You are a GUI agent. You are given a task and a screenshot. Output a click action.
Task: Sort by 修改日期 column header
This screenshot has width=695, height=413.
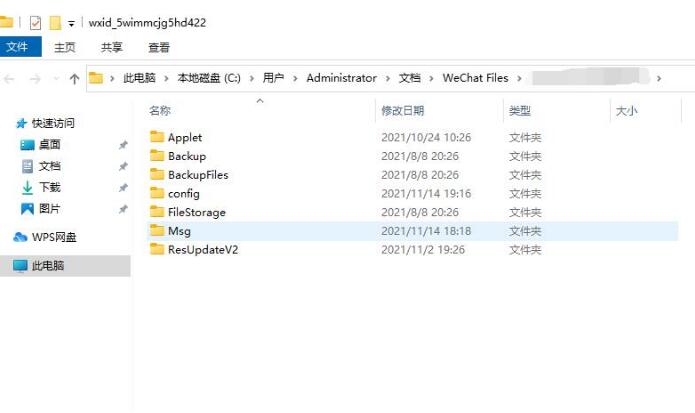[x=402, y=110]
